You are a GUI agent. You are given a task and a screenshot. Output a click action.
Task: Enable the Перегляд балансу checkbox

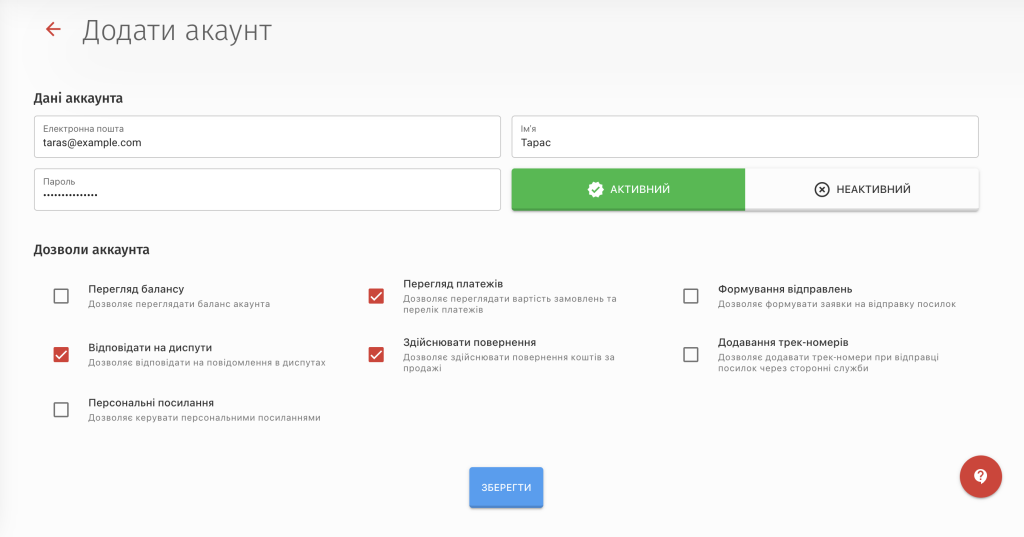tap(61, 296)
